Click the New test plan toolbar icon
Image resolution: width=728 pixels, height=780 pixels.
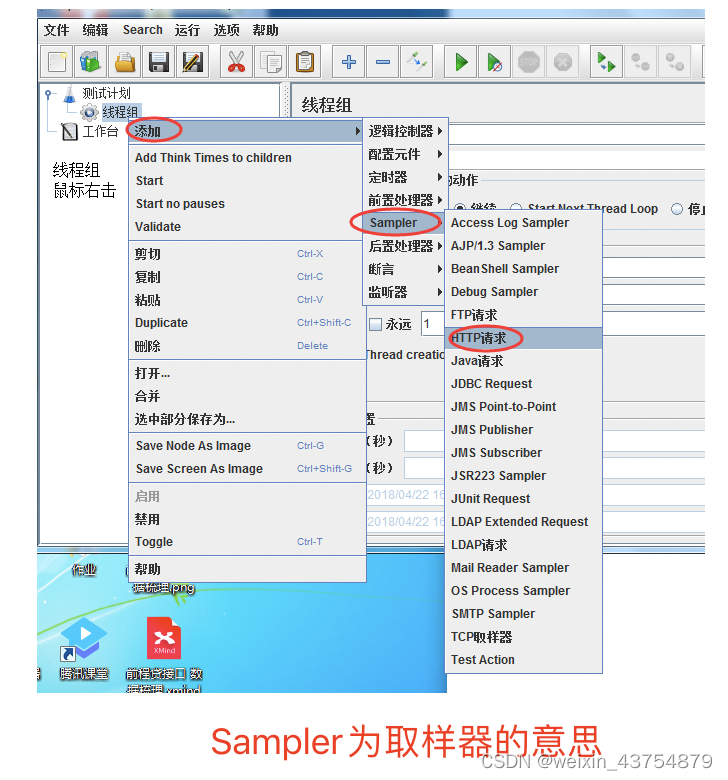pyautogui.click(x=57, y=62)
